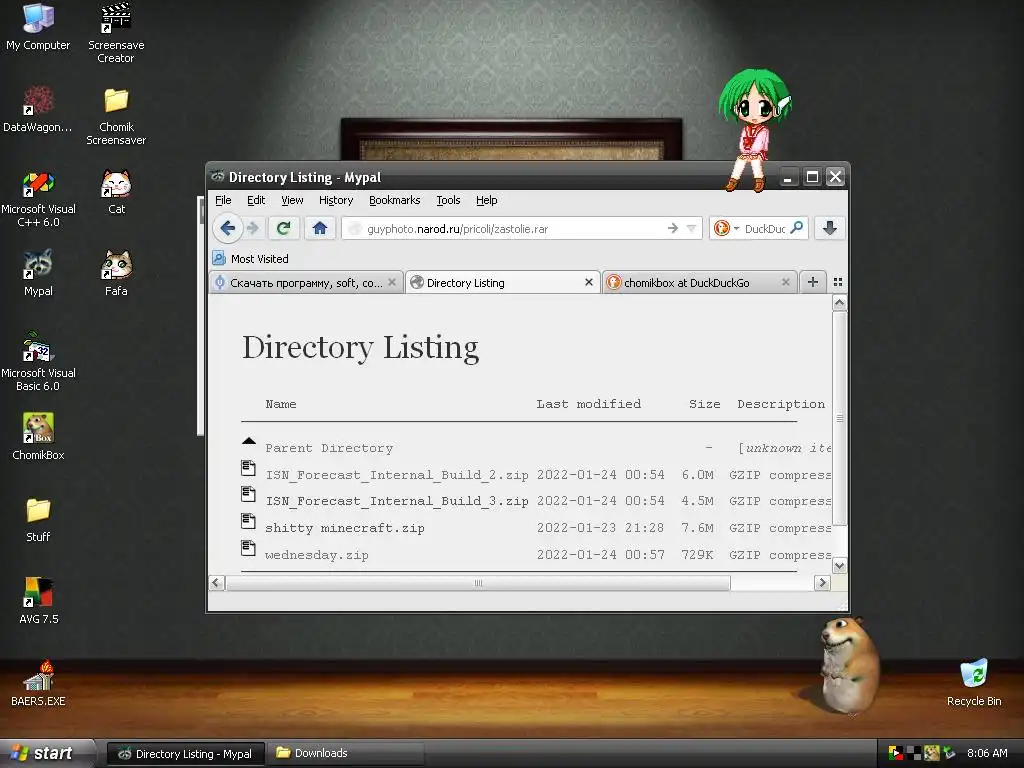Select the AVG 7.5 desktop icon
The image size is (1024, 768).
[x=38, y=601]
